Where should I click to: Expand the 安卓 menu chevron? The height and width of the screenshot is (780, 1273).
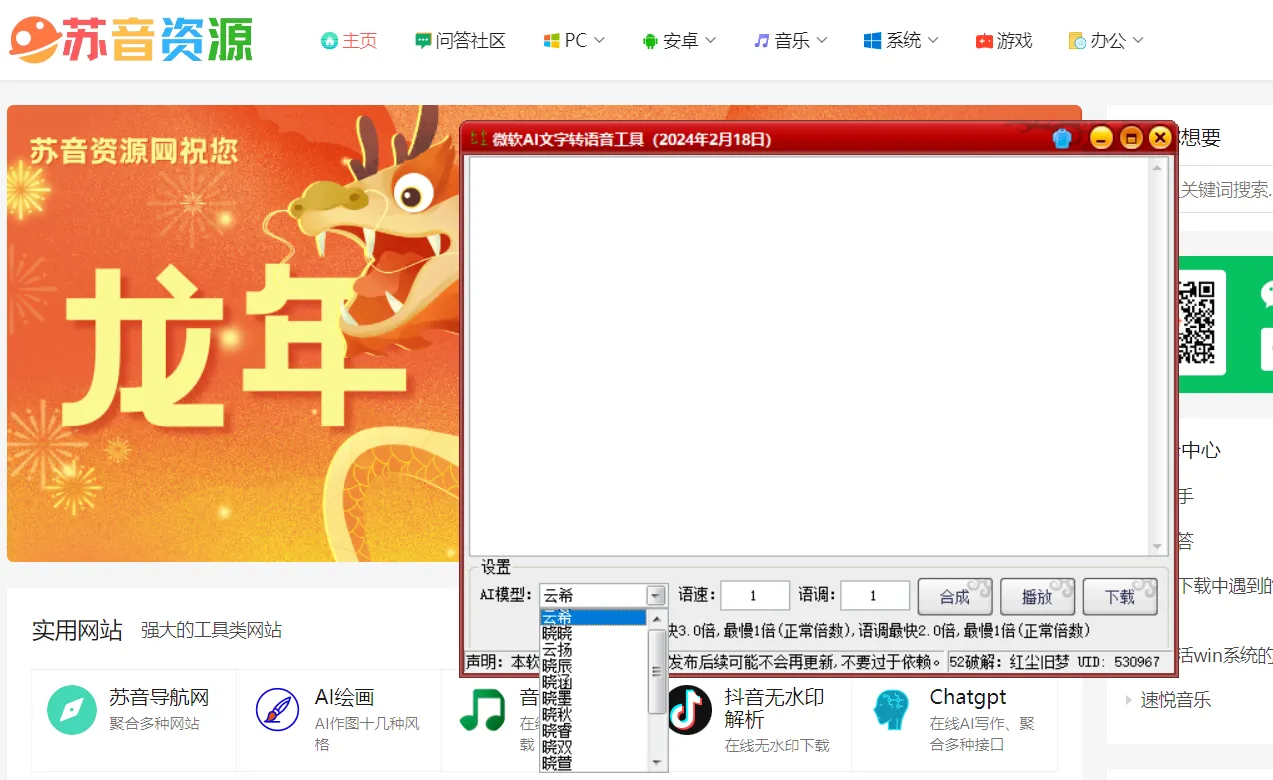tap(711, 41)
